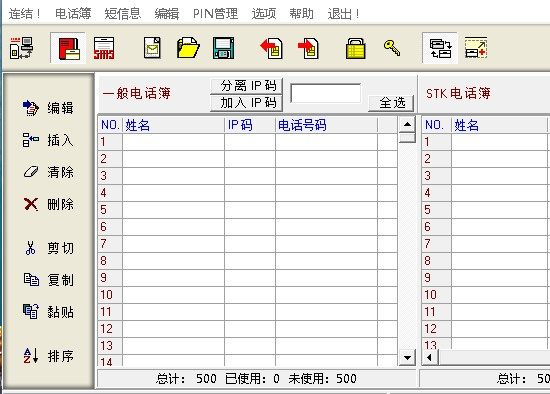Click the yellow key icon

[392, 48]
